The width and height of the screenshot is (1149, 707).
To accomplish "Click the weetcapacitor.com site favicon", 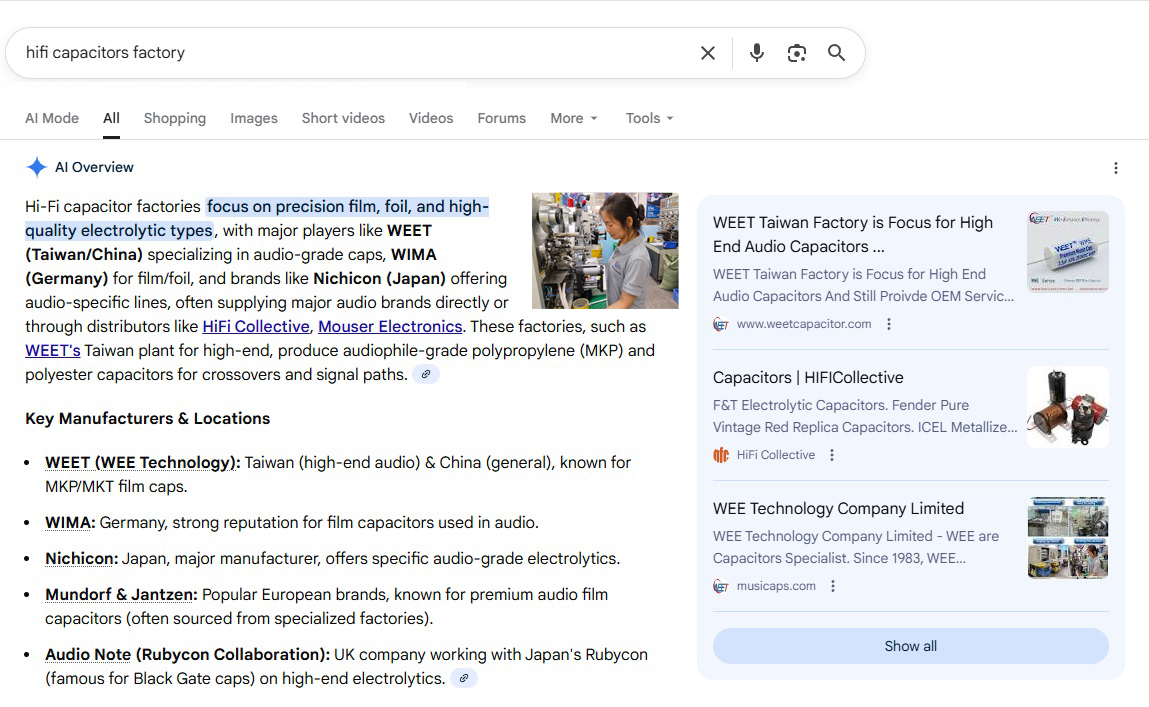I will (x=720, y=323).
